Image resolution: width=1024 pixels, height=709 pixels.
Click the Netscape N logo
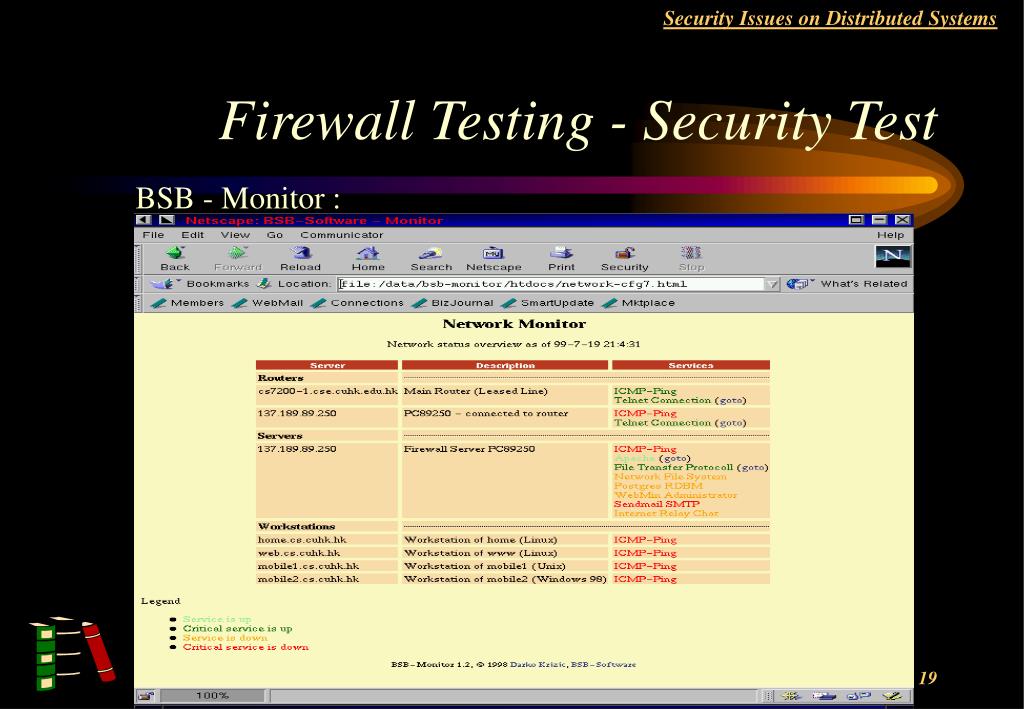(893, 256)
